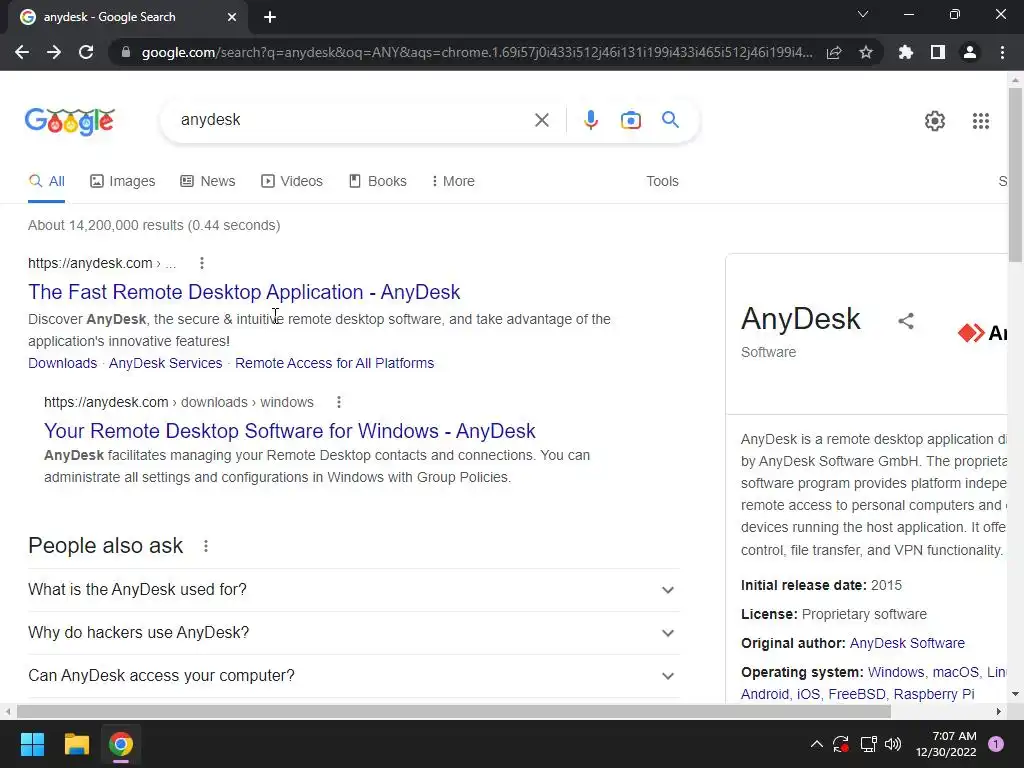Open The Fast Remote Desktop Application link
The height and width of the screenshot is (768, 1024).
244,292
